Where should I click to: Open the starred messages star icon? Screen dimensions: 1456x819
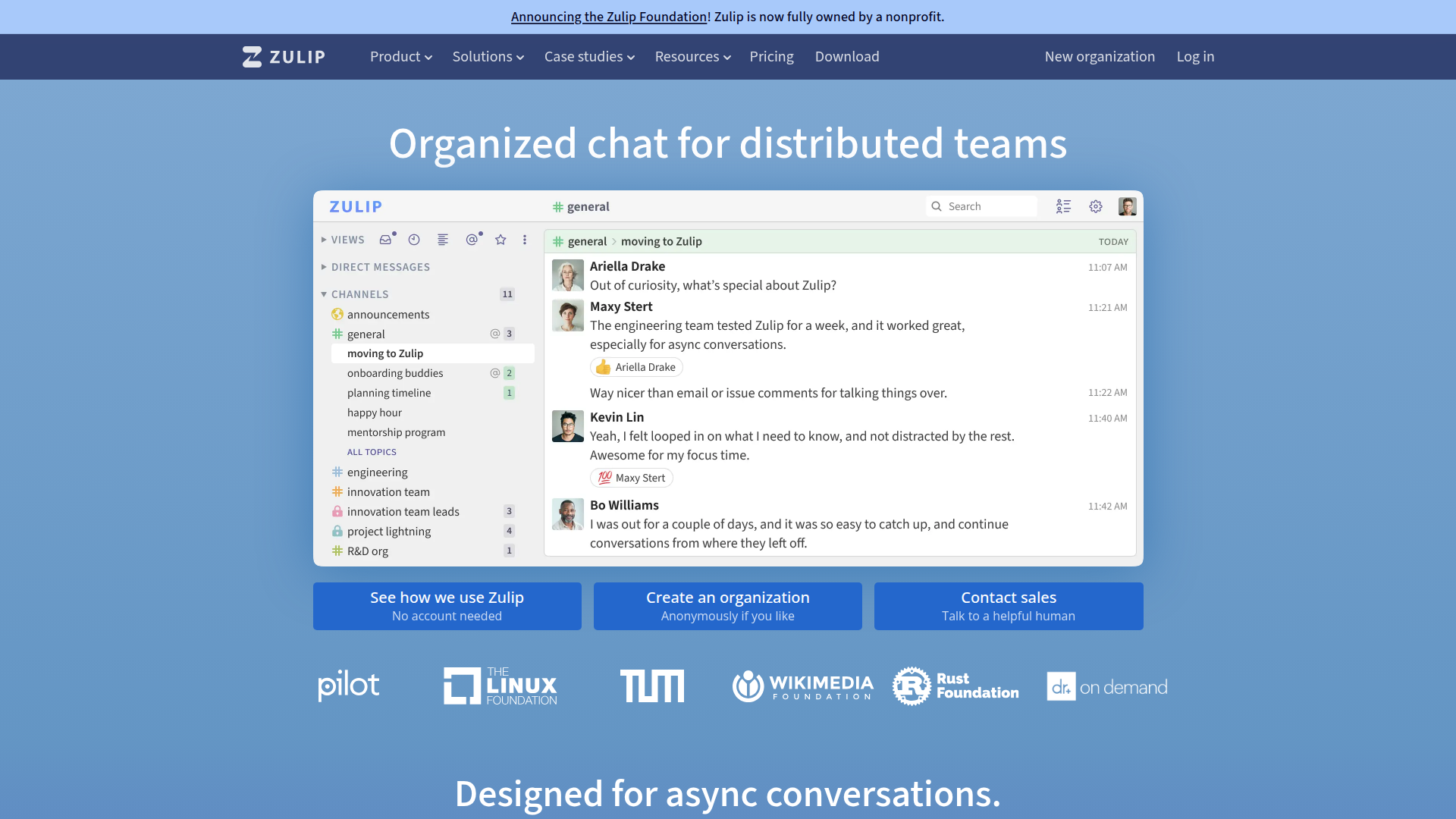(500, 240)
